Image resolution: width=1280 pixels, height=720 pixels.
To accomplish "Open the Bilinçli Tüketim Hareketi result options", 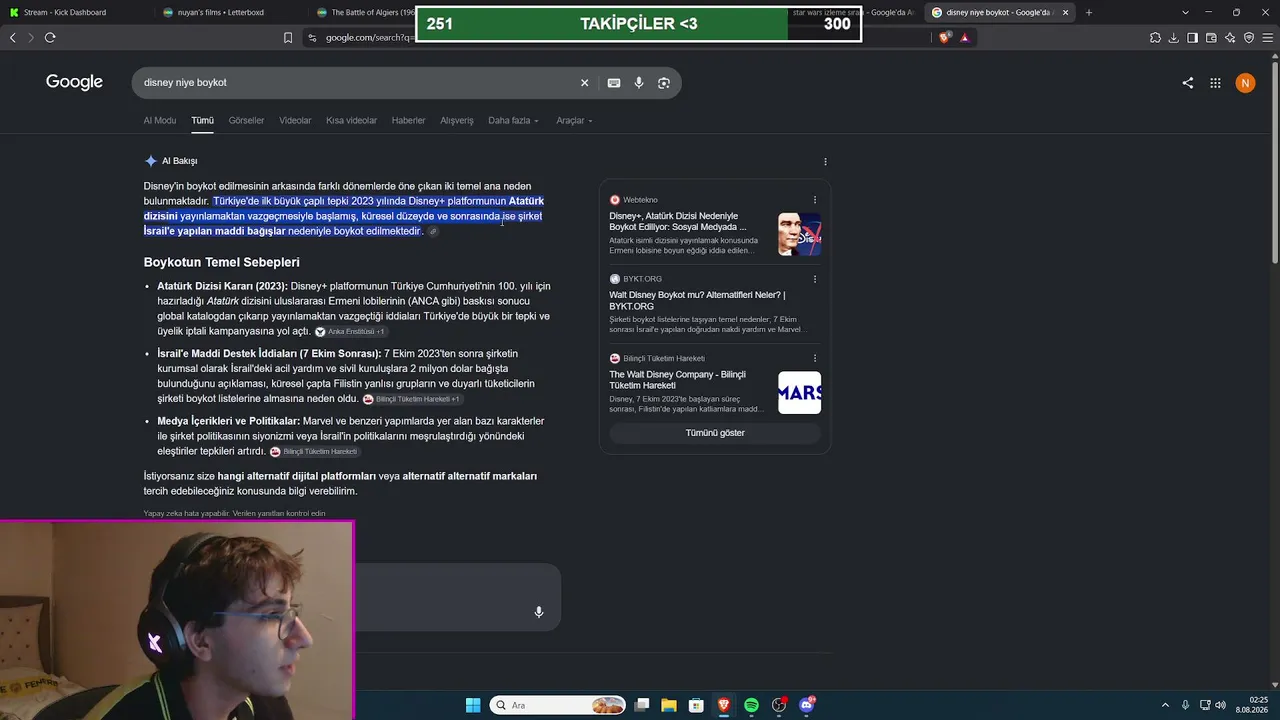I will [815, 358].
